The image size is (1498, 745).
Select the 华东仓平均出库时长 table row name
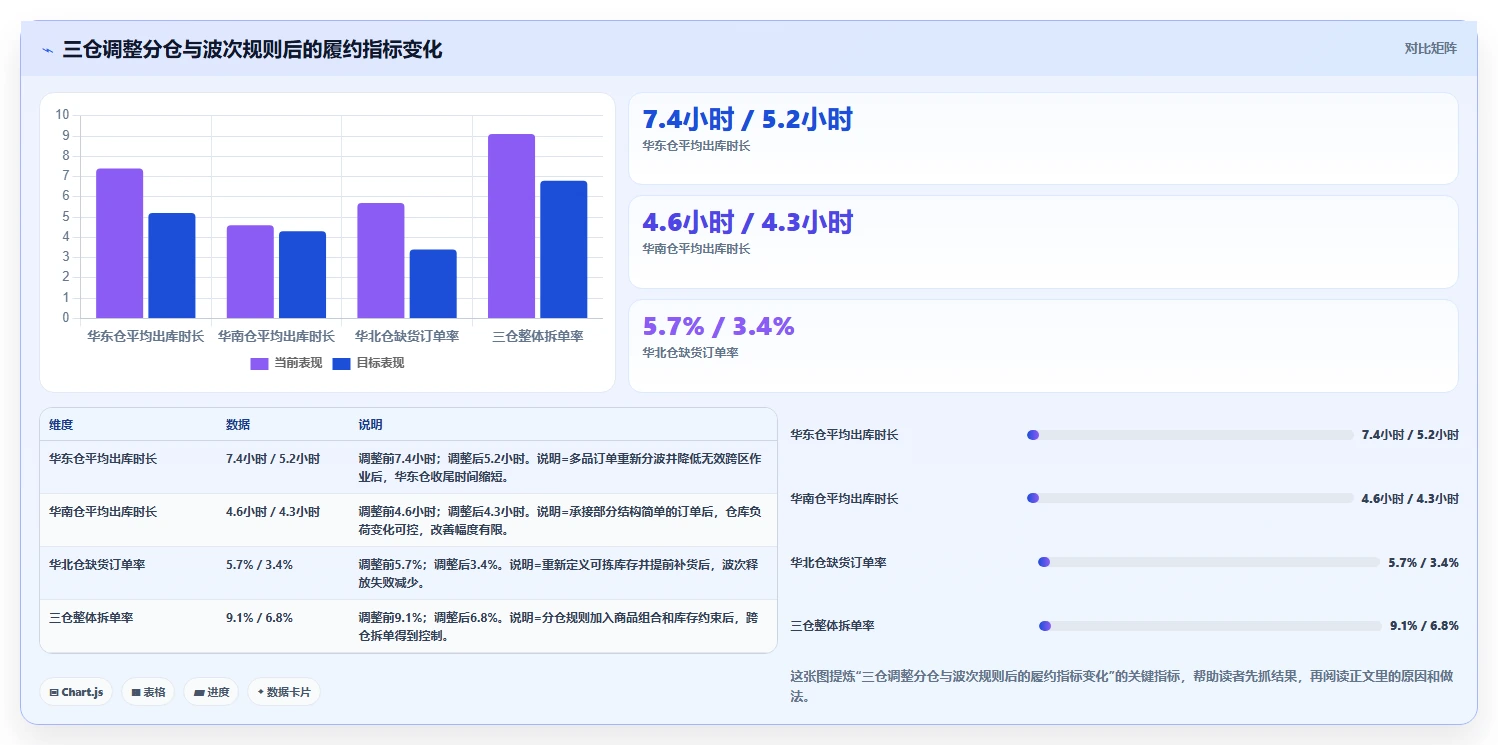click(103, 459)
